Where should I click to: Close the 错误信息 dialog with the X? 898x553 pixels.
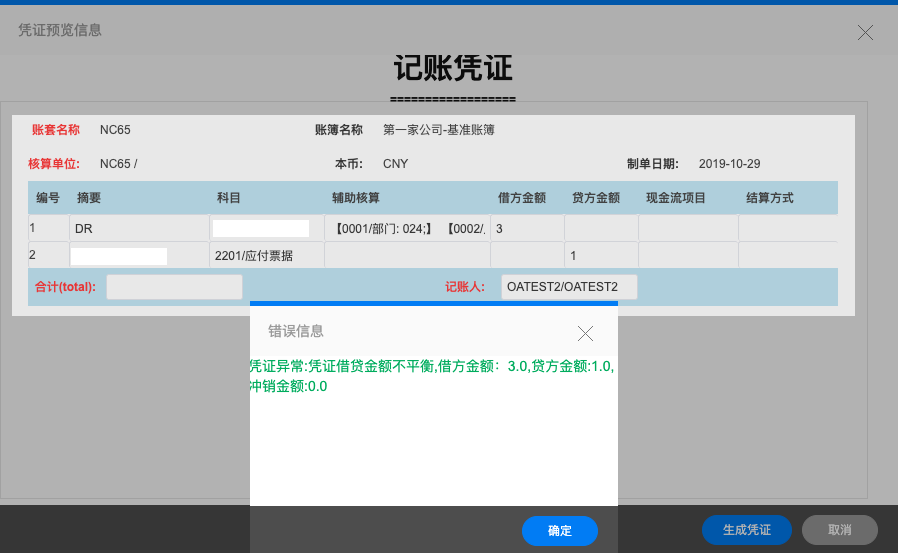coord(585,333)
